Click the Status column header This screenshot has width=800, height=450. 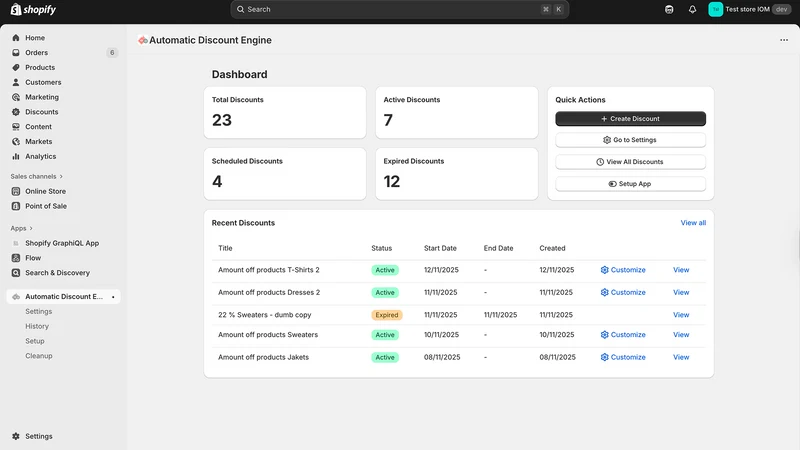point(382,248)
